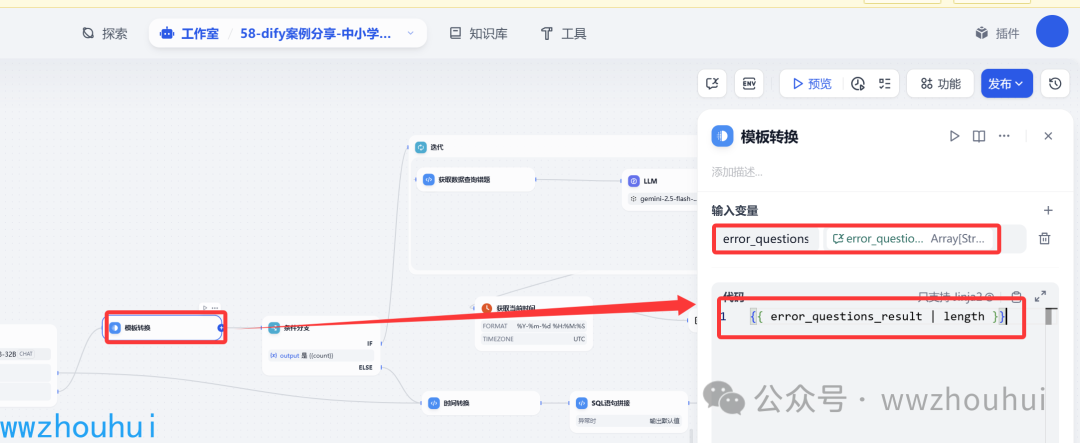The height and width of the screenshot is (443, 1080).
Task: Run this step via panel play icon
Action: click(x=954, y=136)
